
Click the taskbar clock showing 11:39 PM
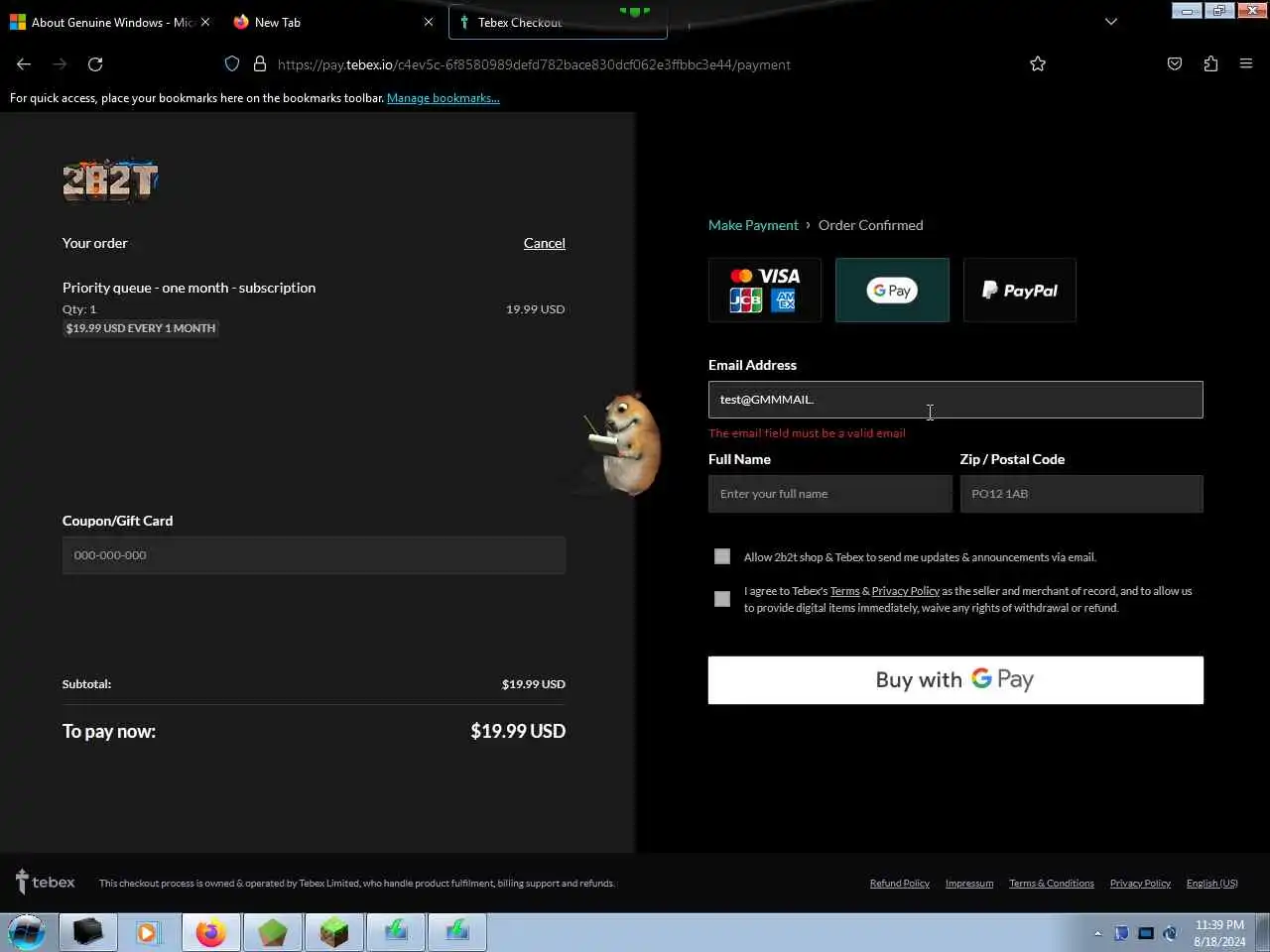[1219, 933]
